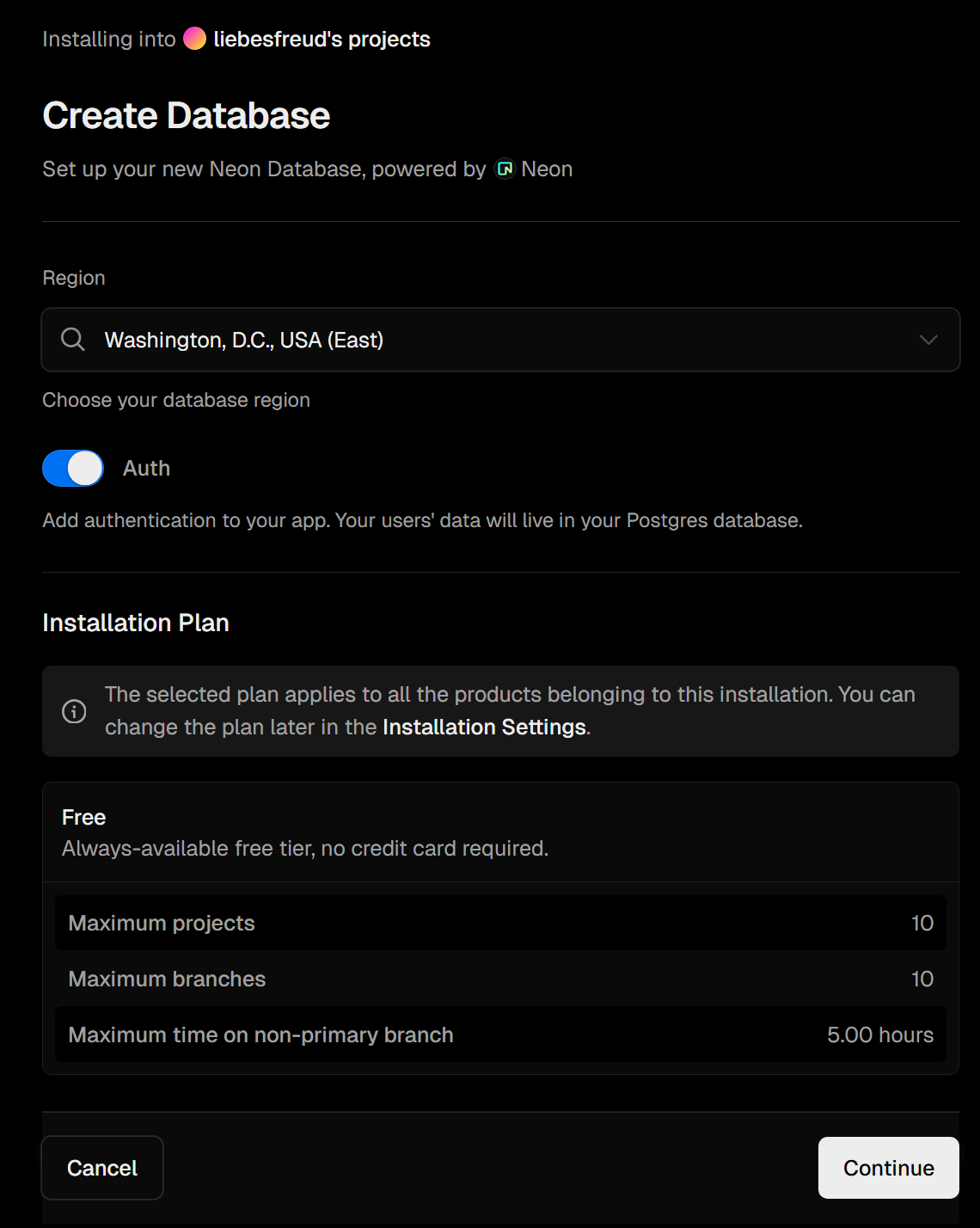Viewport: 980px width, 1228px height.
Task: Open the Installation Settings link
Action: 484,728
